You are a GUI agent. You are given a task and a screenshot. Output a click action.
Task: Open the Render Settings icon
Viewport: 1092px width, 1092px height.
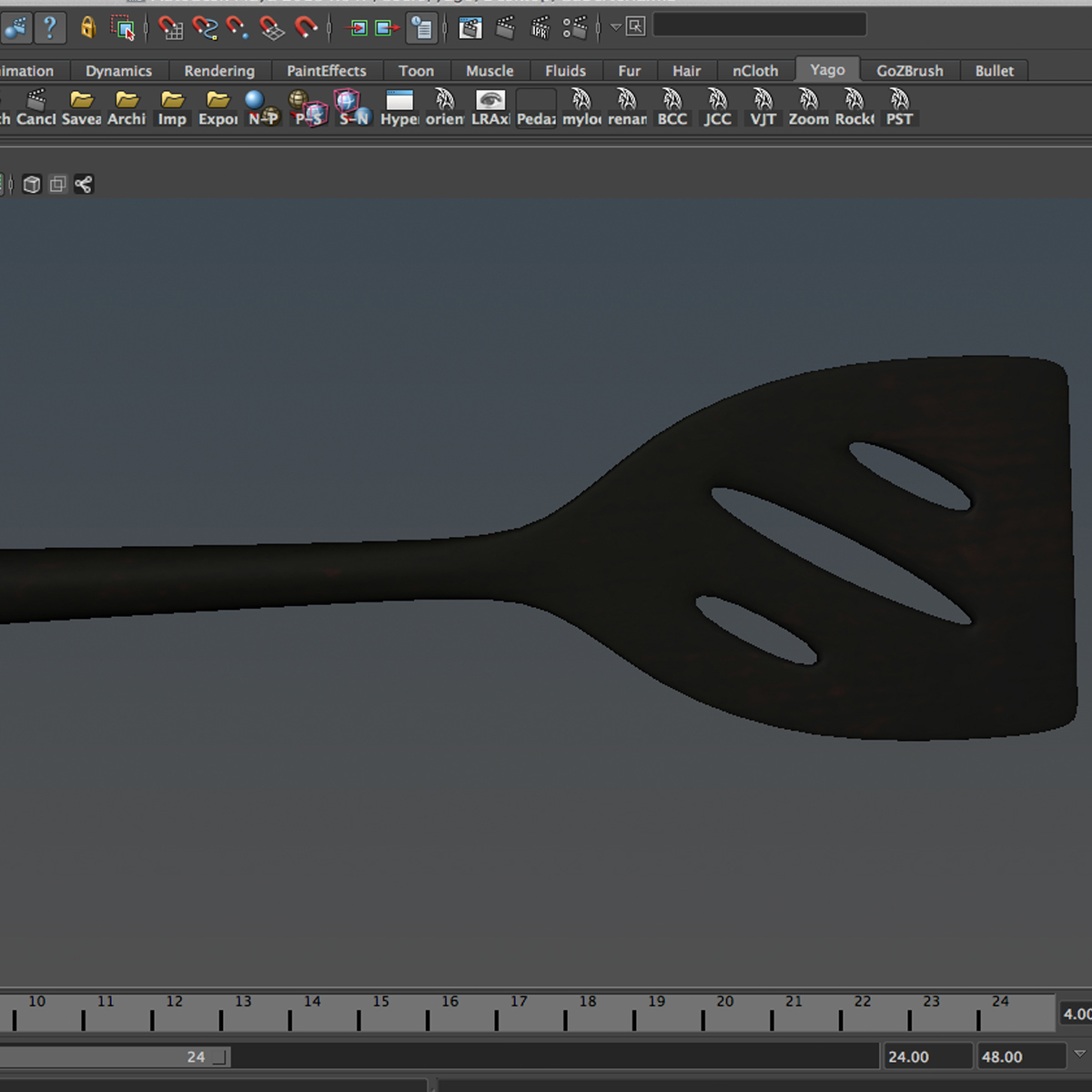[x=574, y=28]
